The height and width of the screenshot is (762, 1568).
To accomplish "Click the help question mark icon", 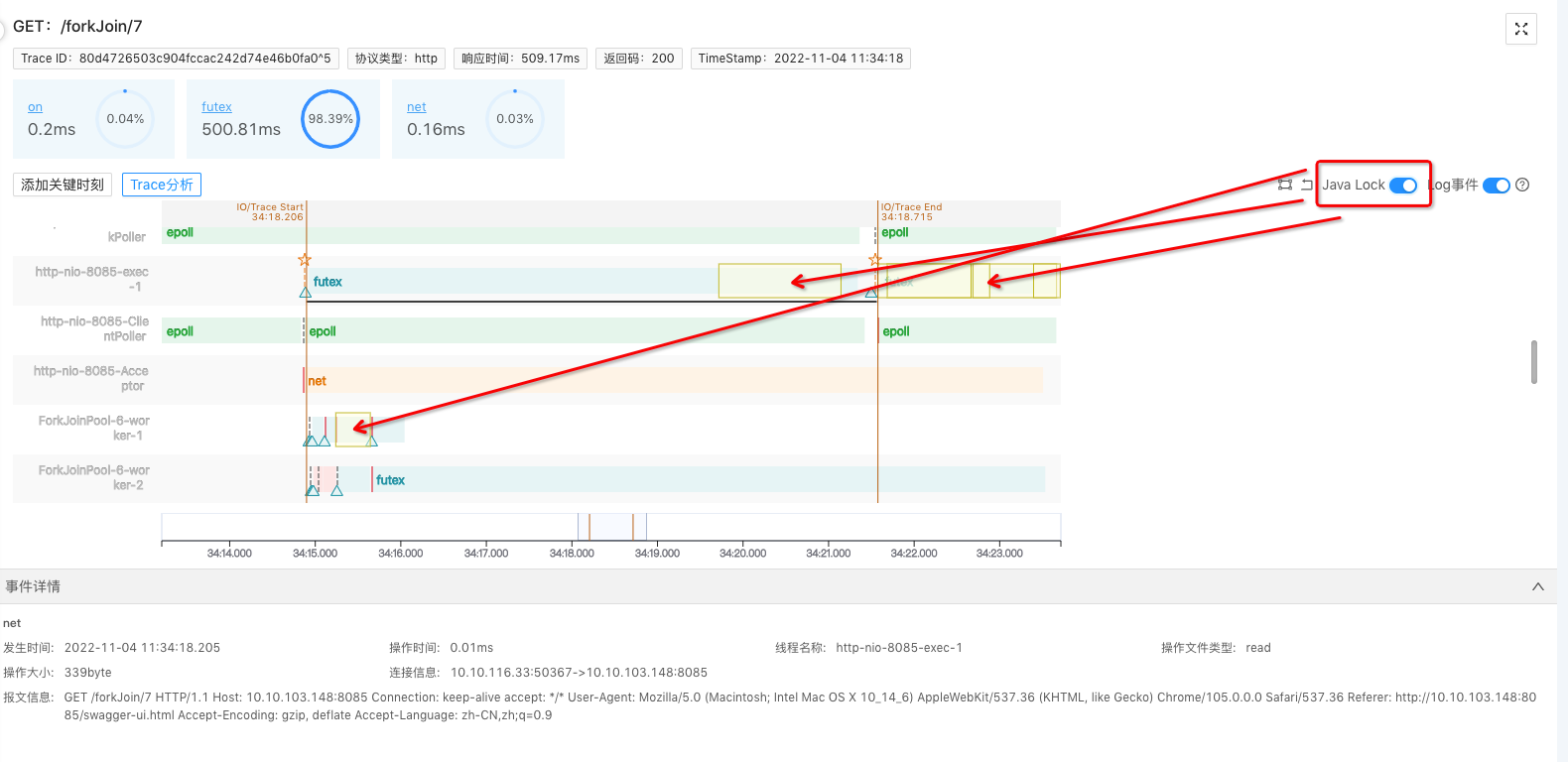I will 1522,185.
